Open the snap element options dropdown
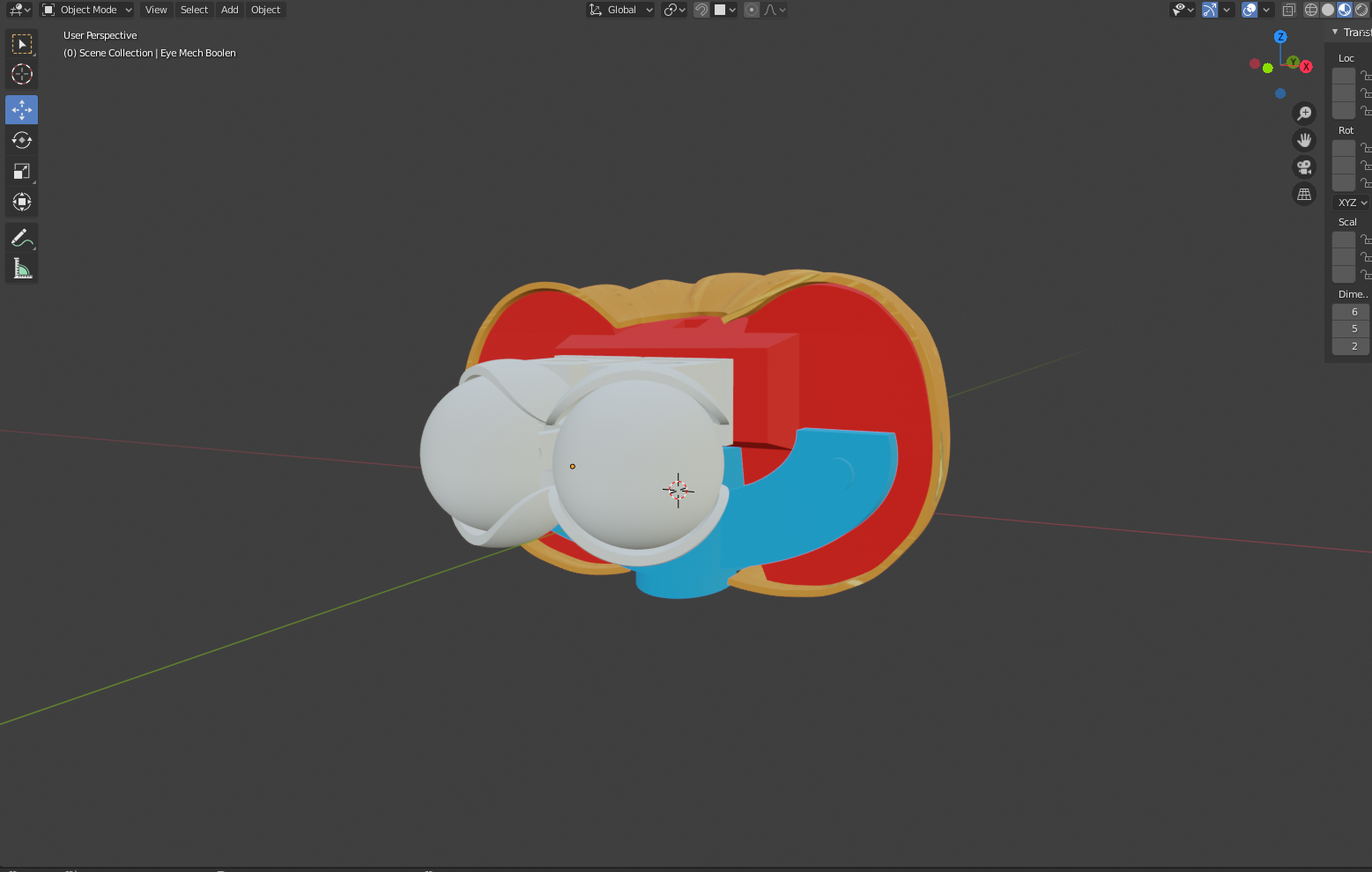This screenshot has height=872, width=1372. [725, 10]
